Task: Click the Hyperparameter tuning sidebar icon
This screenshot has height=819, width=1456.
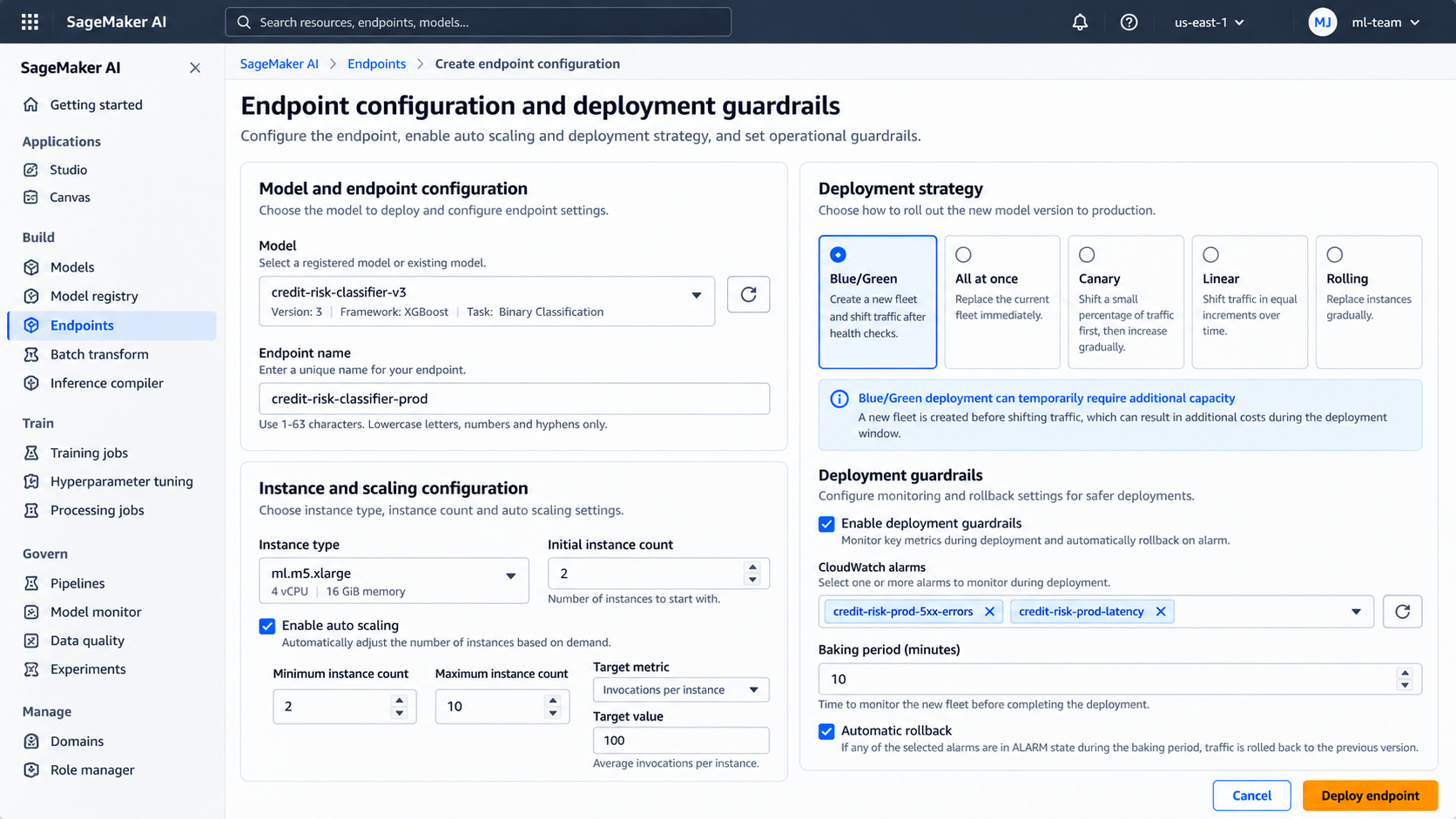Action: [31, 481]
